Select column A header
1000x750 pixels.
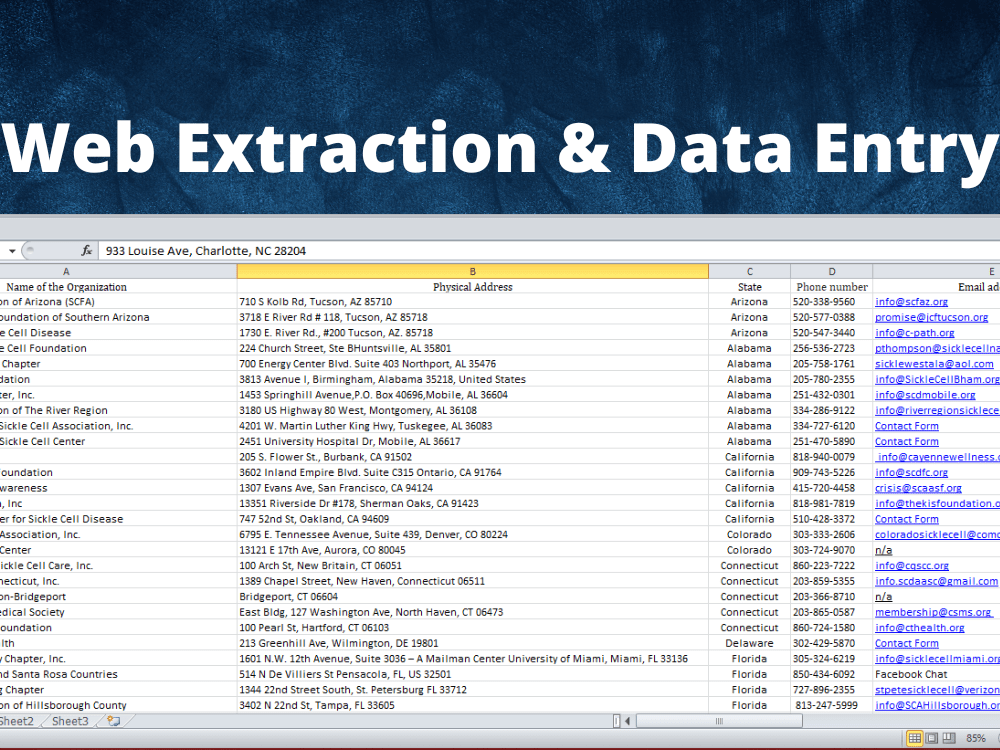[119, 272]
